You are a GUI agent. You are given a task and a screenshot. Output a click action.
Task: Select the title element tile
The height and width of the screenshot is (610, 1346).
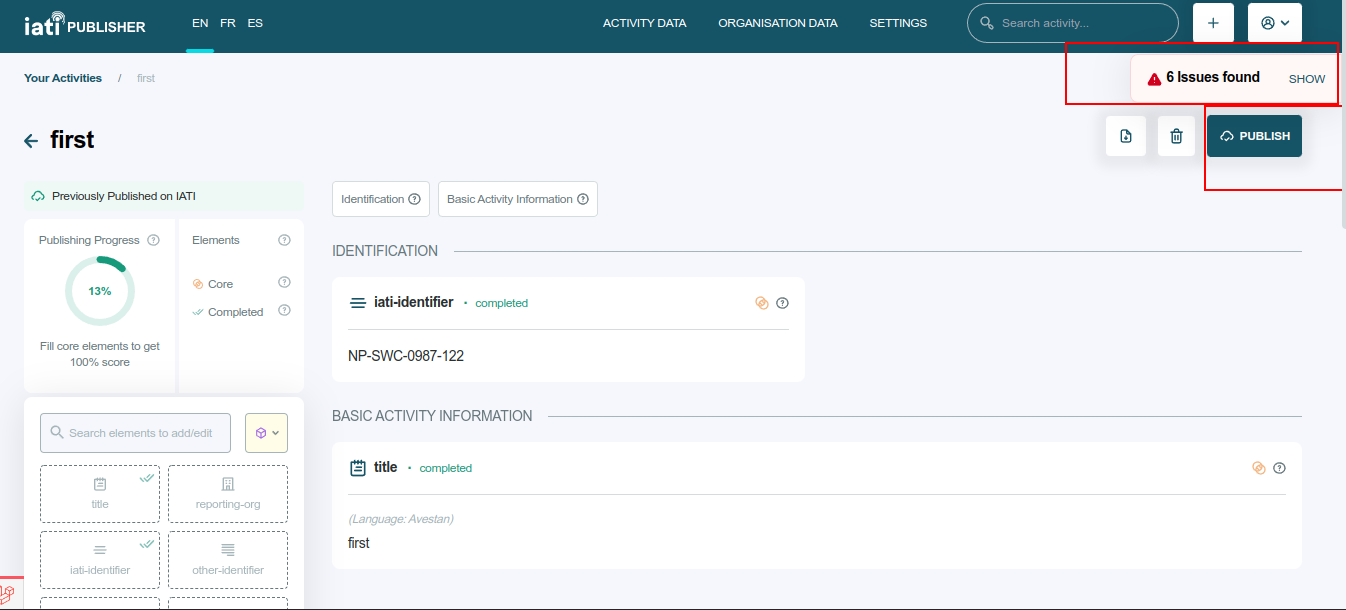100,494
